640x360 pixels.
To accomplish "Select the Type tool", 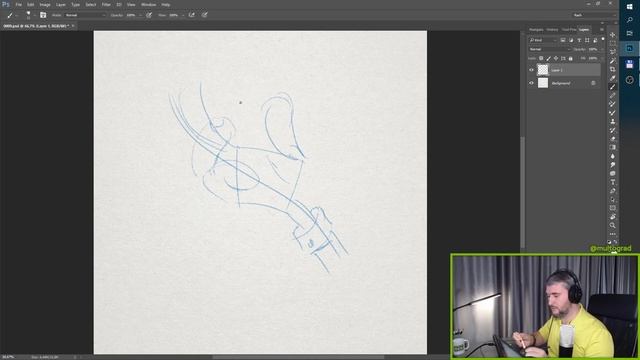I will [x=613, y=182].
